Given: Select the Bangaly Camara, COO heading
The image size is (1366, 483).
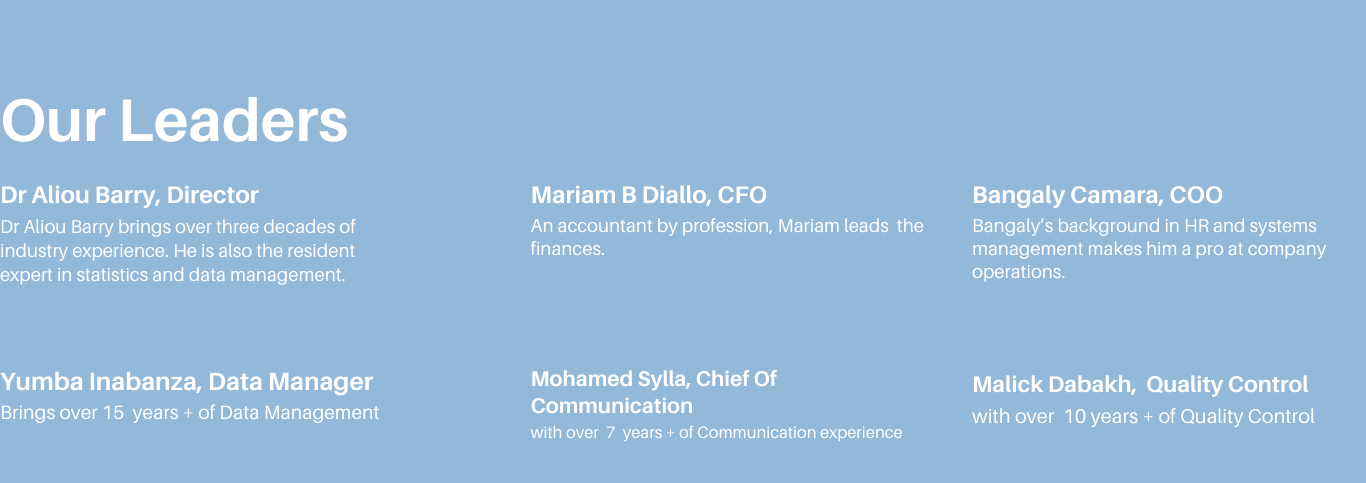Looking at the screenshot, I should [x=1097, y=195].
